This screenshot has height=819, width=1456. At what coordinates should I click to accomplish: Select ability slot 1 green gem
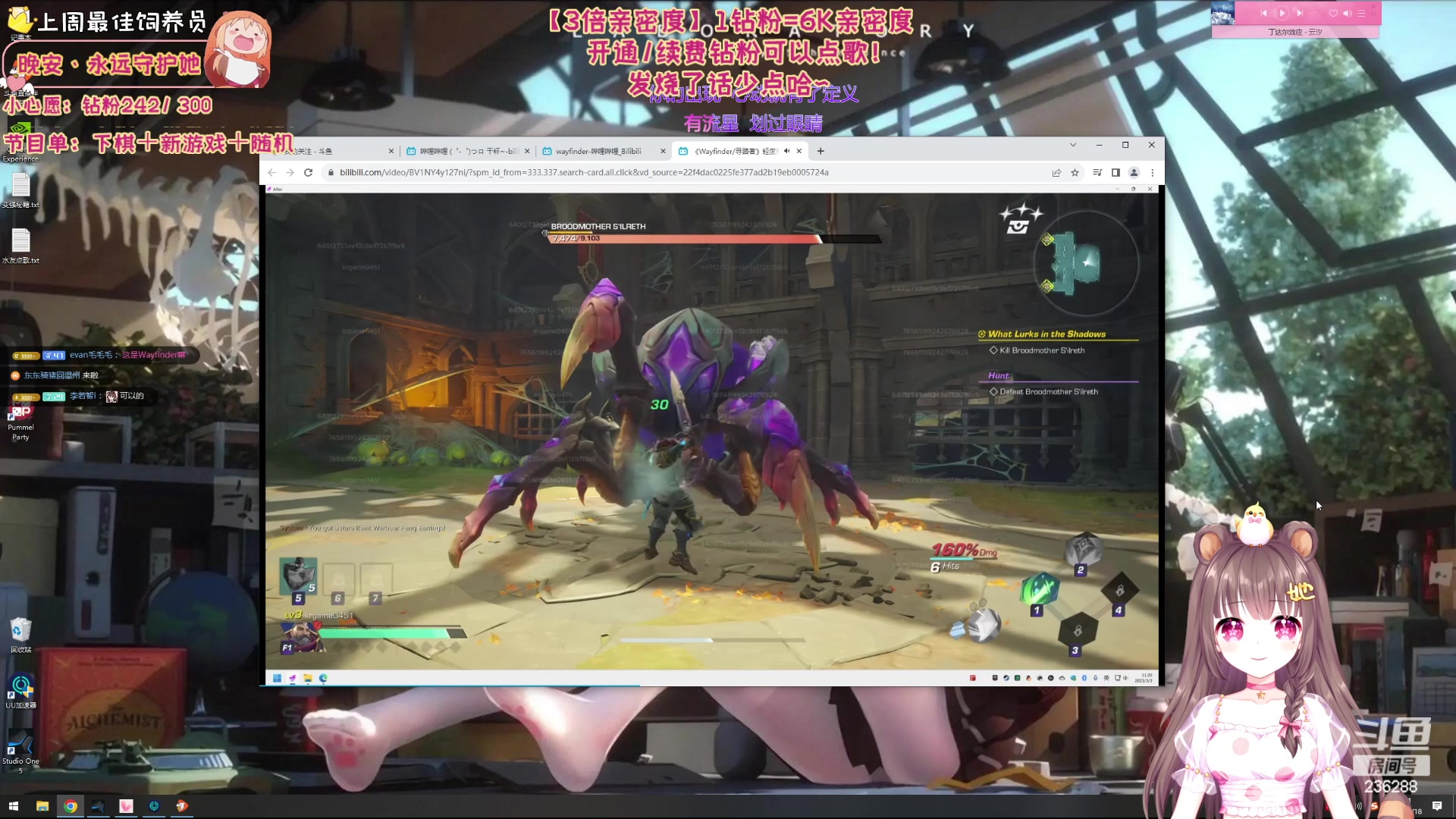coord(1040,590)
